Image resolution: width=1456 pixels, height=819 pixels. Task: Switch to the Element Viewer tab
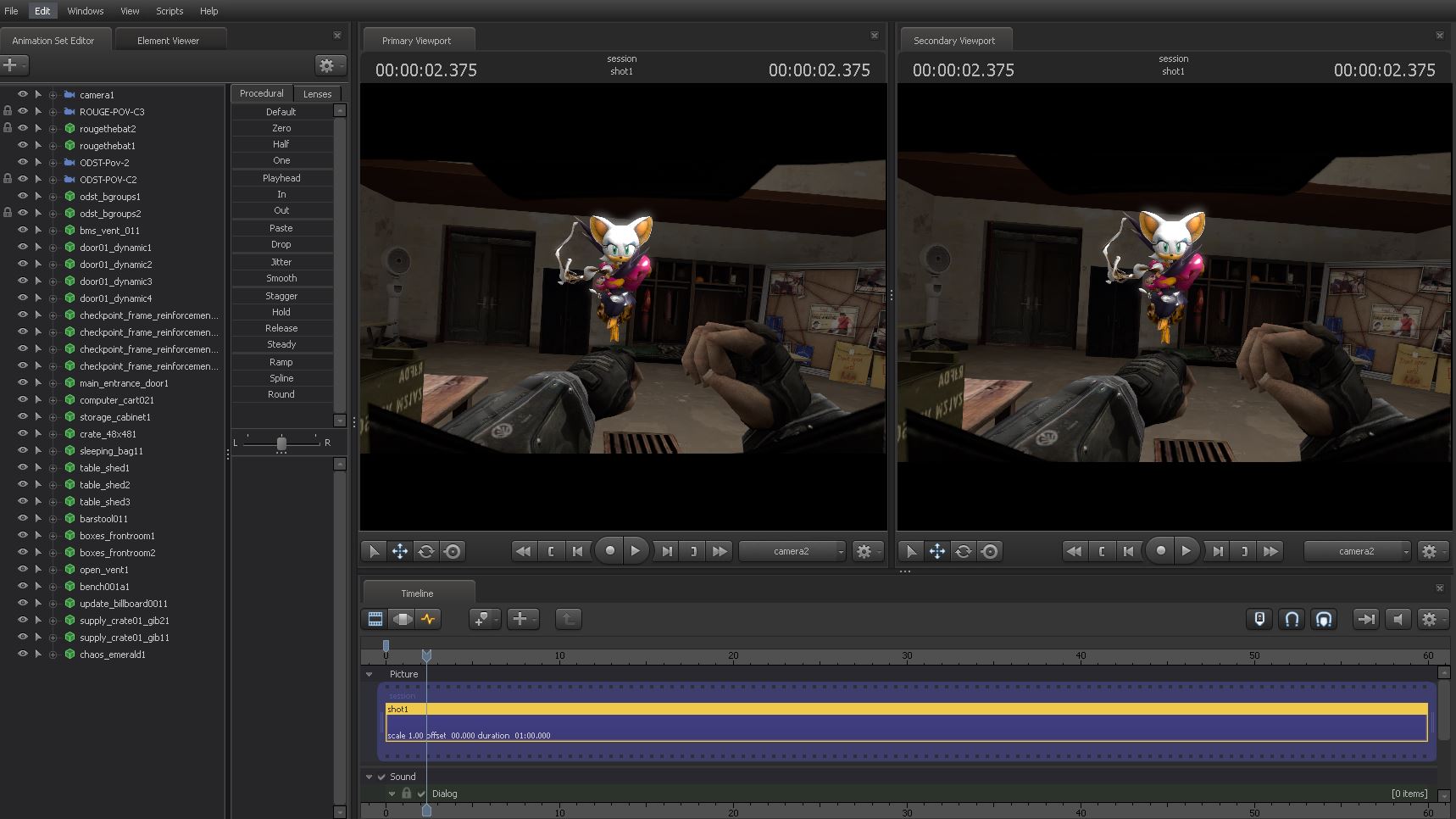coord(168,41)
